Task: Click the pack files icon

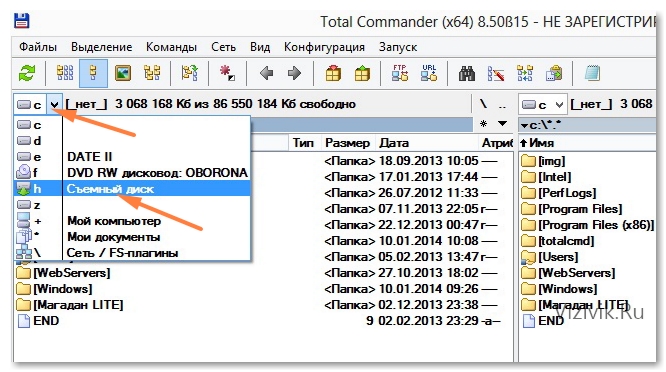Action: 333,73
